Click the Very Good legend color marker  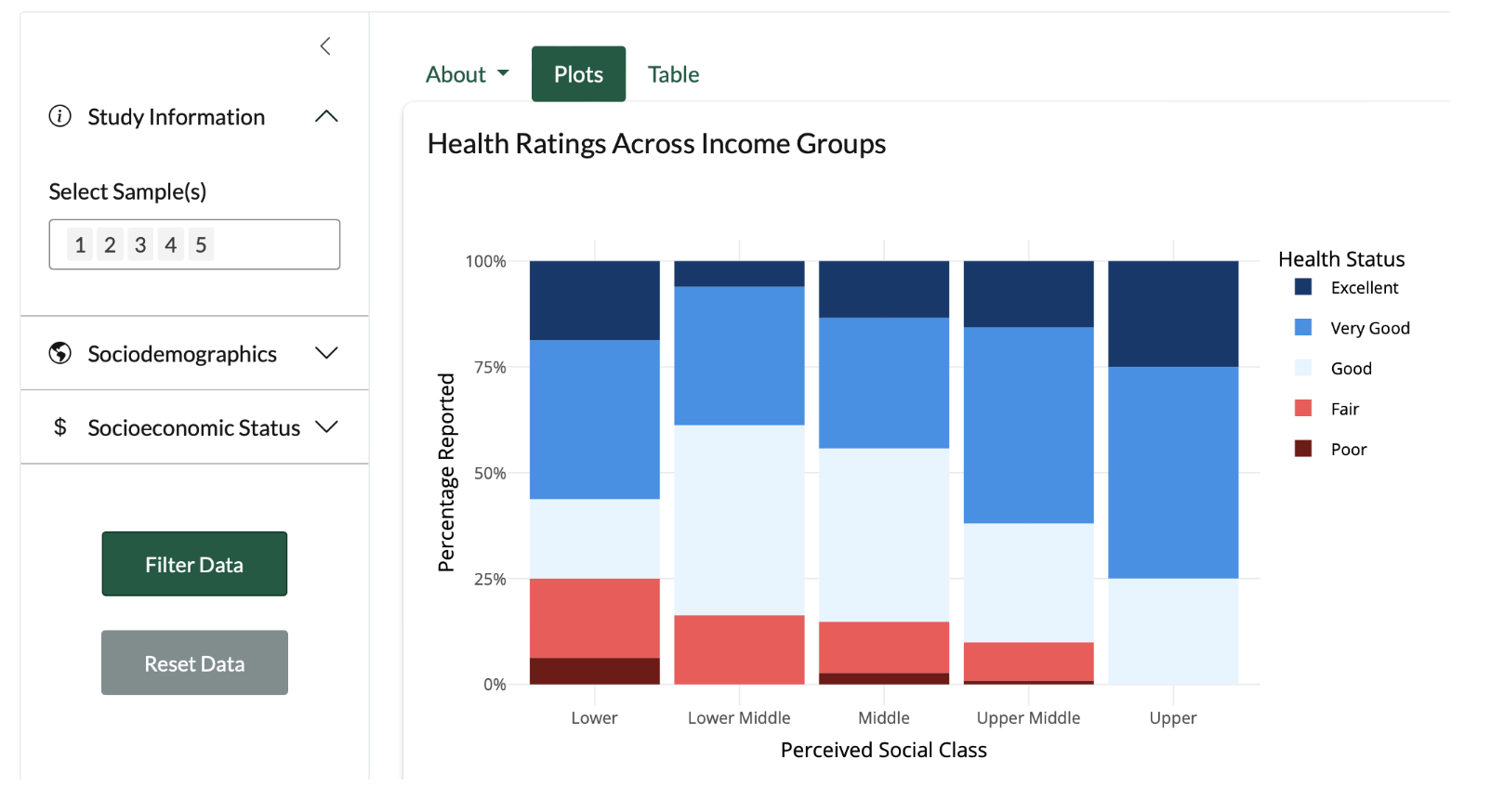pyautogui.click(x=1300, y=327)
